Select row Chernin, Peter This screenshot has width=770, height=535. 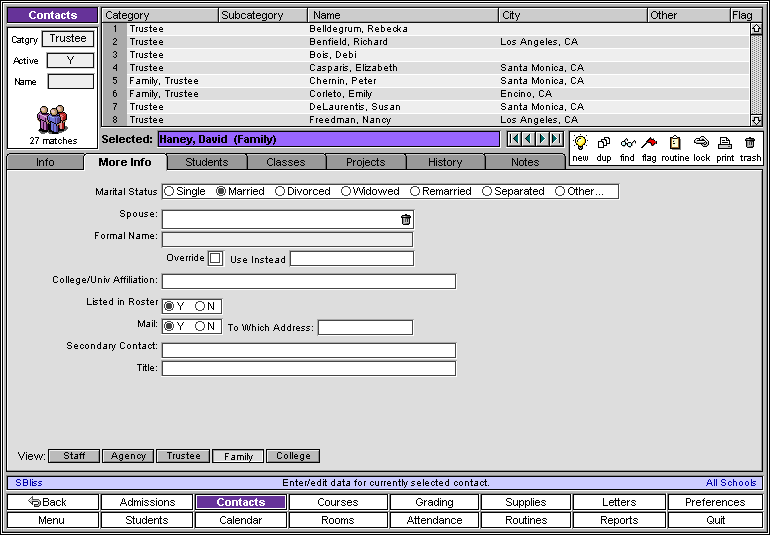[x=426, y=81]
